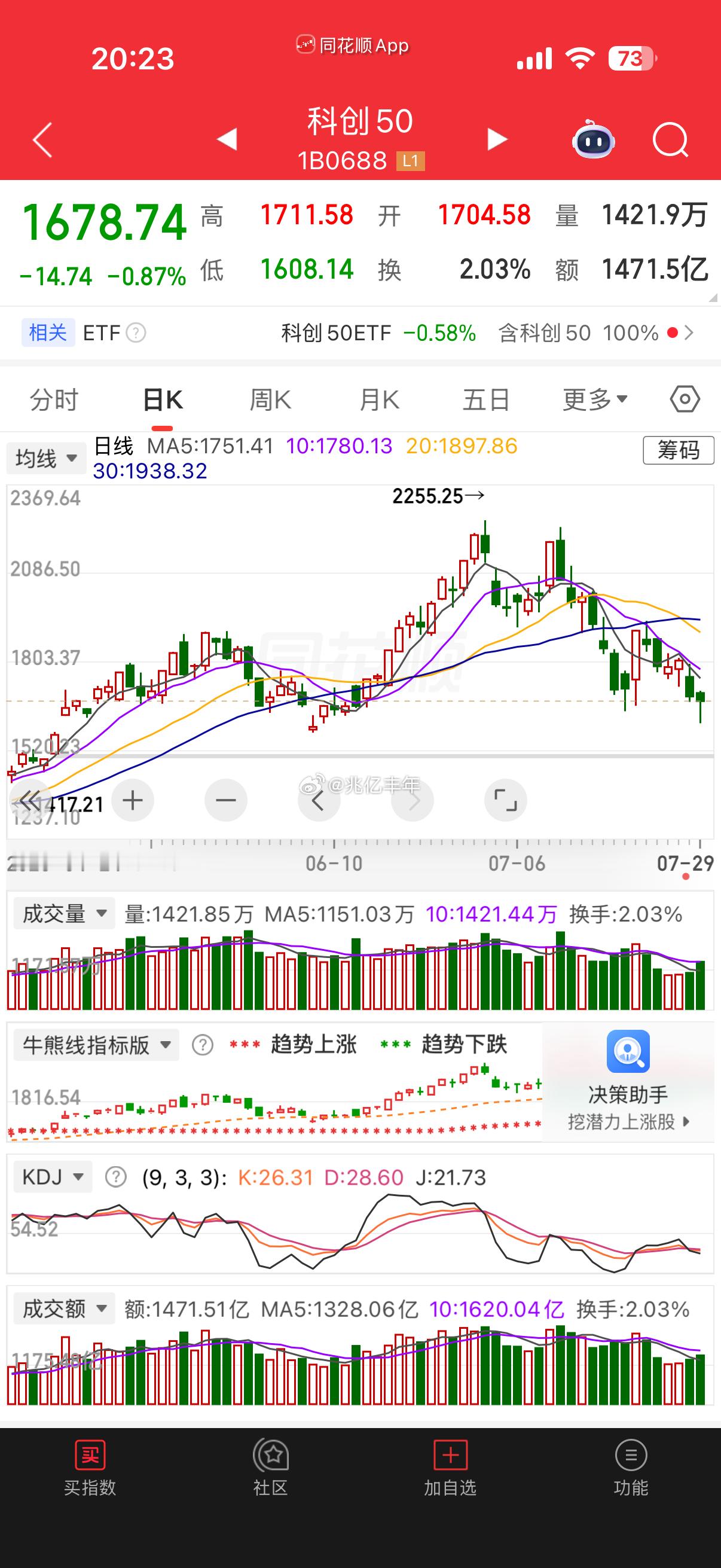Switch to 分时 tab

pyautogui.click(x=54, y=400)
